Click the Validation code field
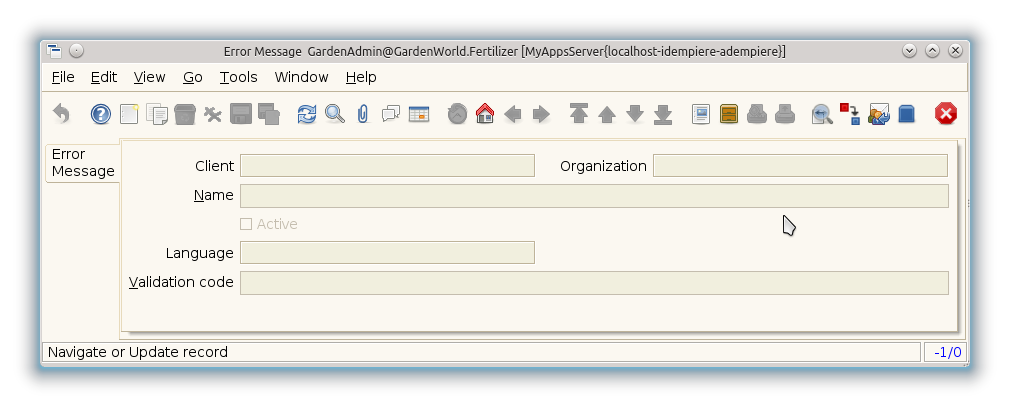 [x=593, y=283]
